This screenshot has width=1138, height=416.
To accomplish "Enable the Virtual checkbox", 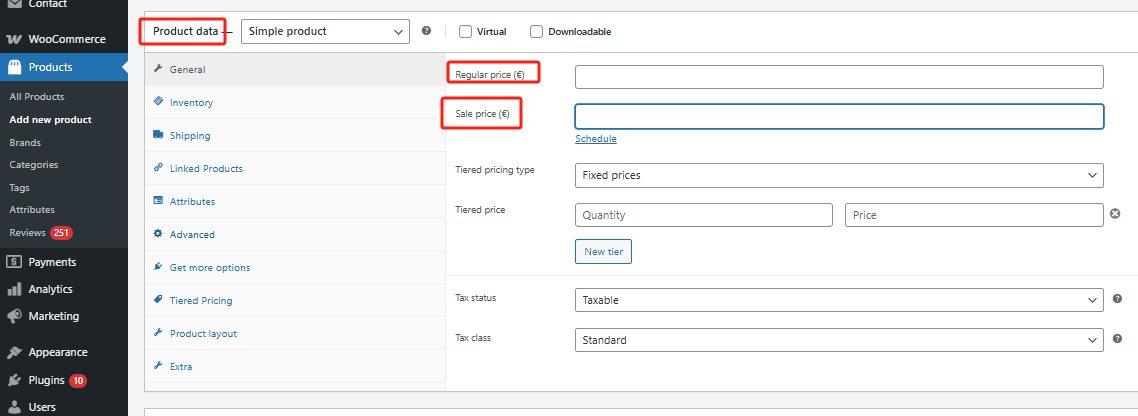I will pyautogui.click(x=465, y=31).
